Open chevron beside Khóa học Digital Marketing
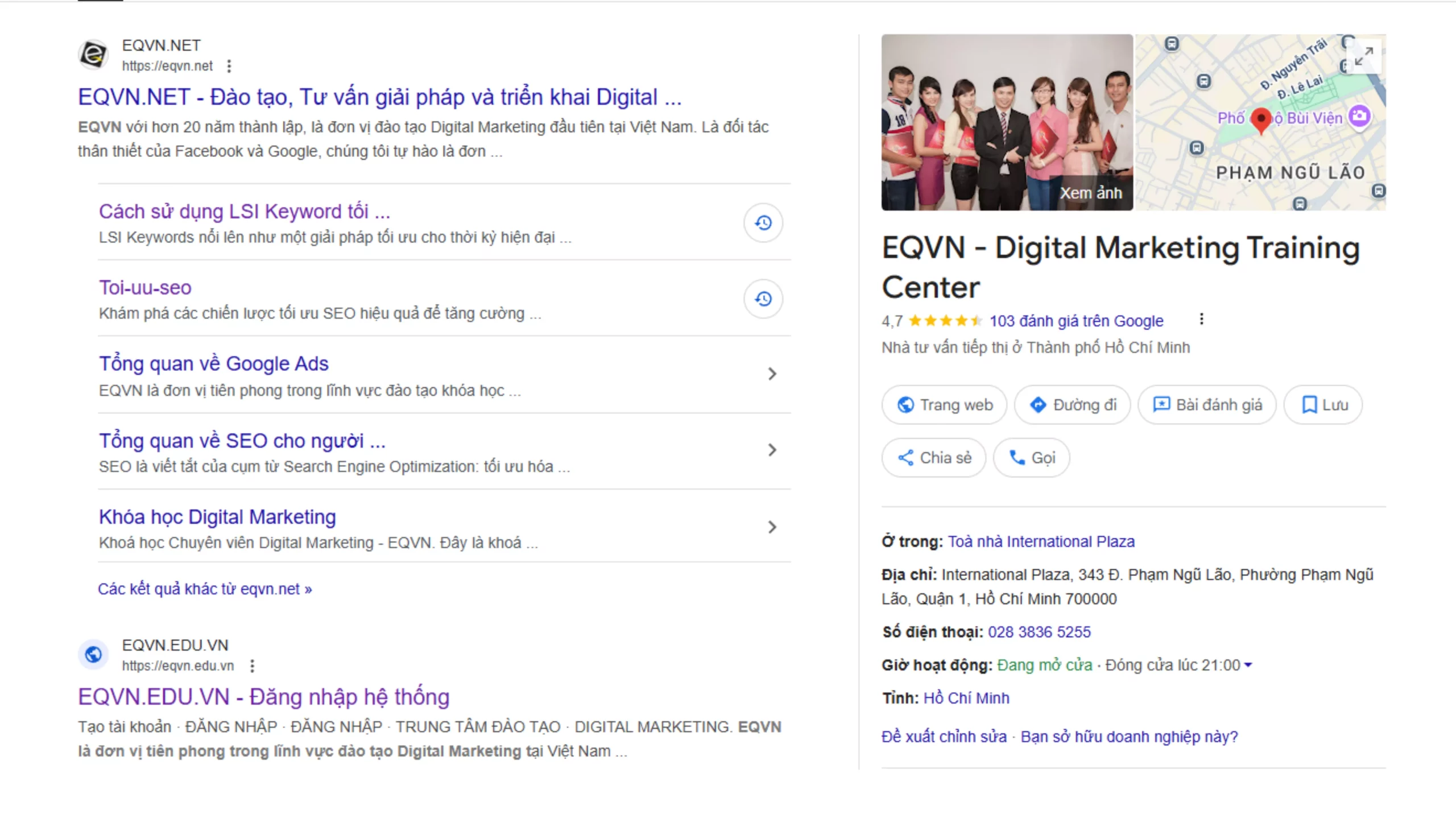 (772, 527)
